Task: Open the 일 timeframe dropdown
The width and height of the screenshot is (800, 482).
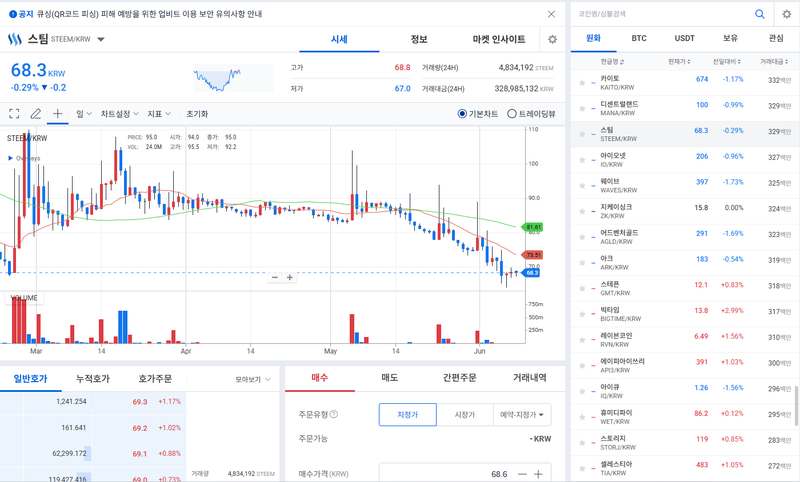Action: [84, 114]
